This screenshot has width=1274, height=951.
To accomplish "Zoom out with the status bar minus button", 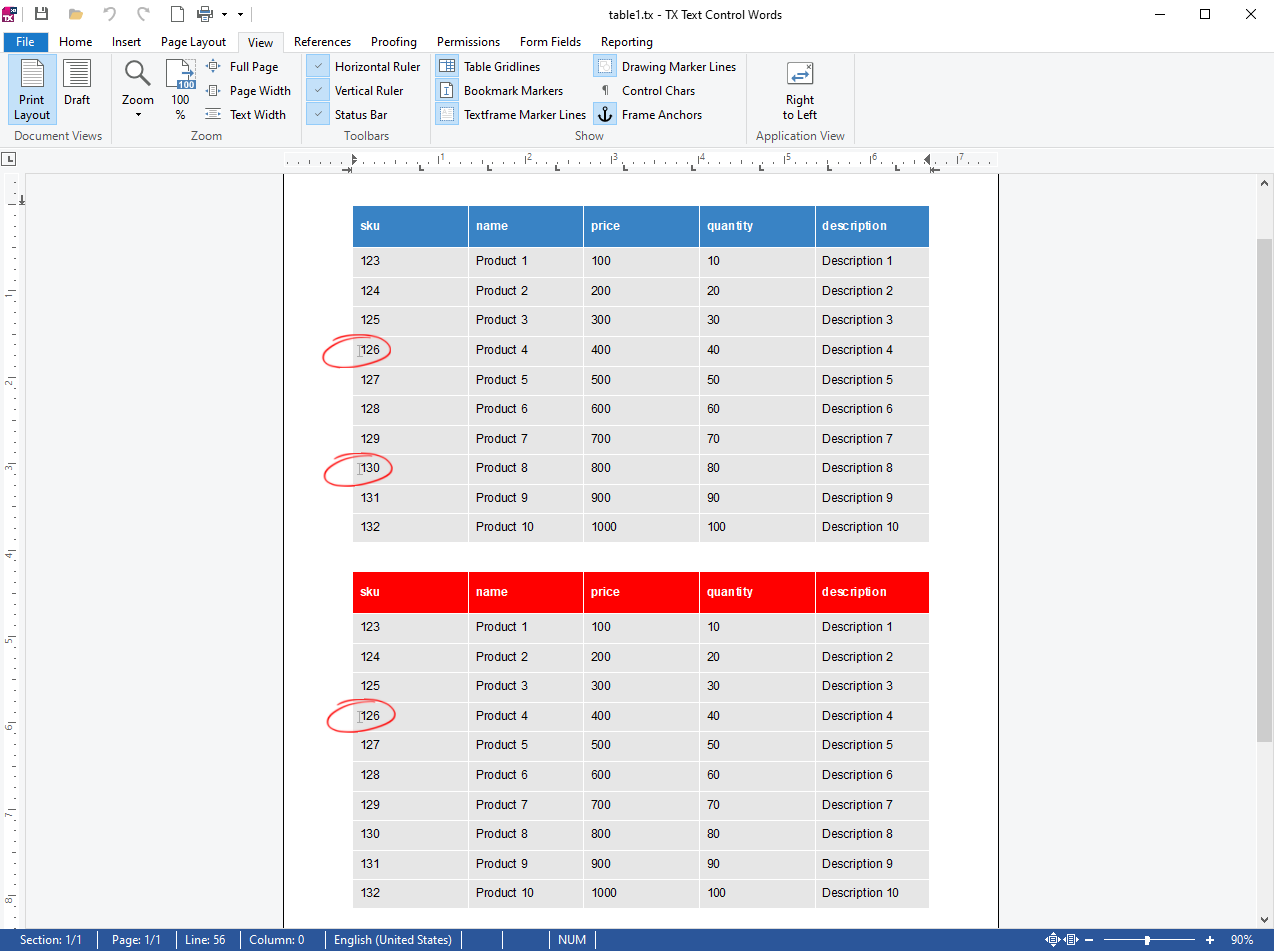I will click(x=1089, y=940).
